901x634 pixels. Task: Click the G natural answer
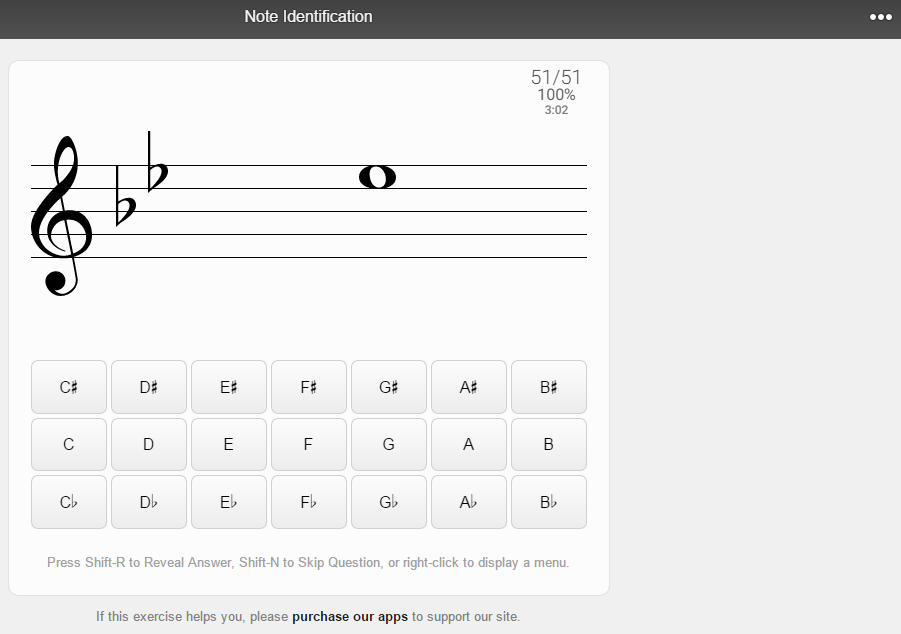[x=389, y=444]
